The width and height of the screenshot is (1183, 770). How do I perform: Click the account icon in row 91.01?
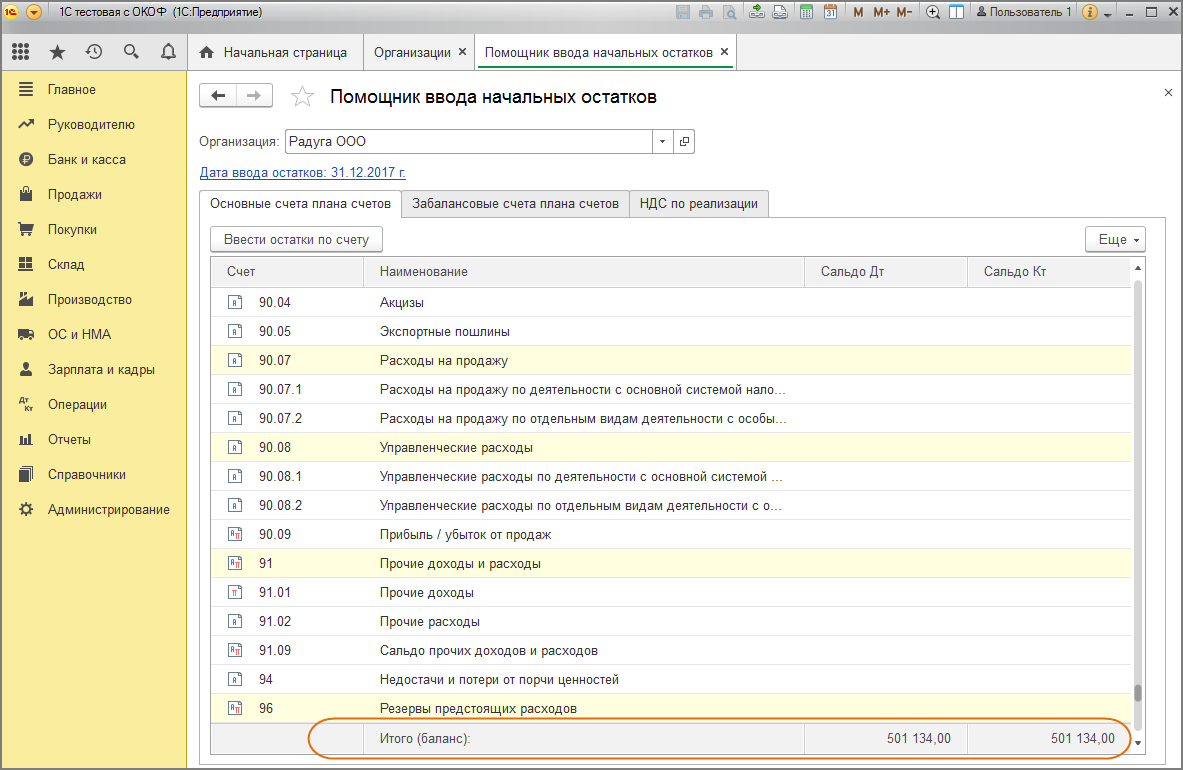(235, 593)
